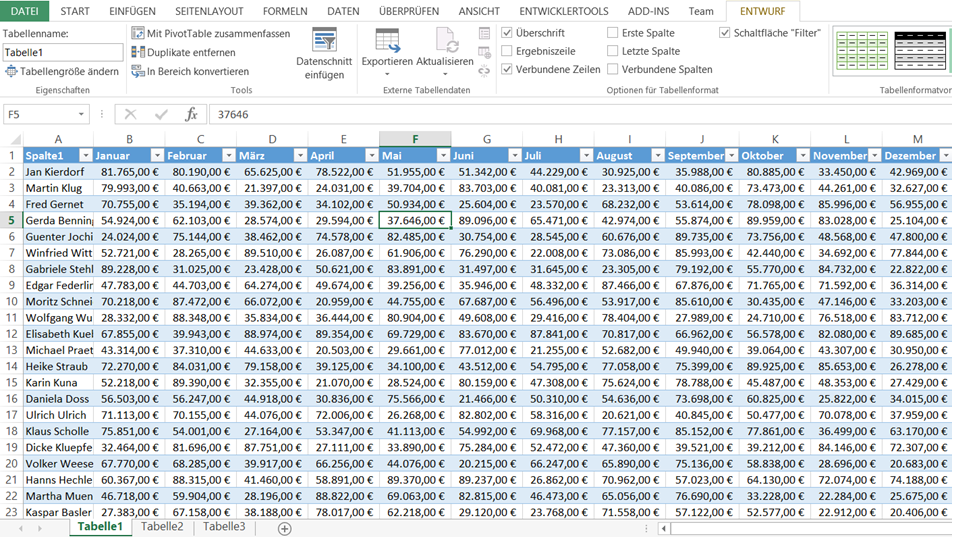Click Mit PivotTable zusammenfassen
Screen dimensions: 960x540
(211, 33)
